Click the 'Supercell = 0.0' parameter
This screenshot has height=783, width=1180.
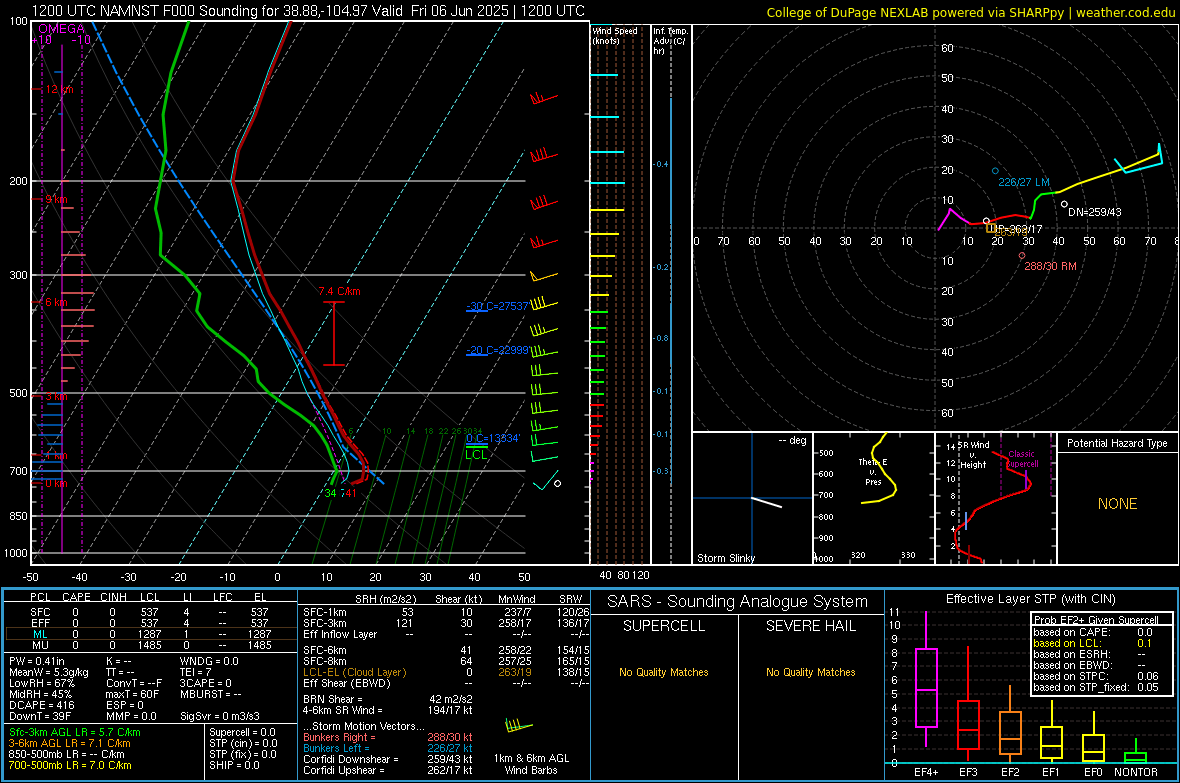(x=242, y=733)
